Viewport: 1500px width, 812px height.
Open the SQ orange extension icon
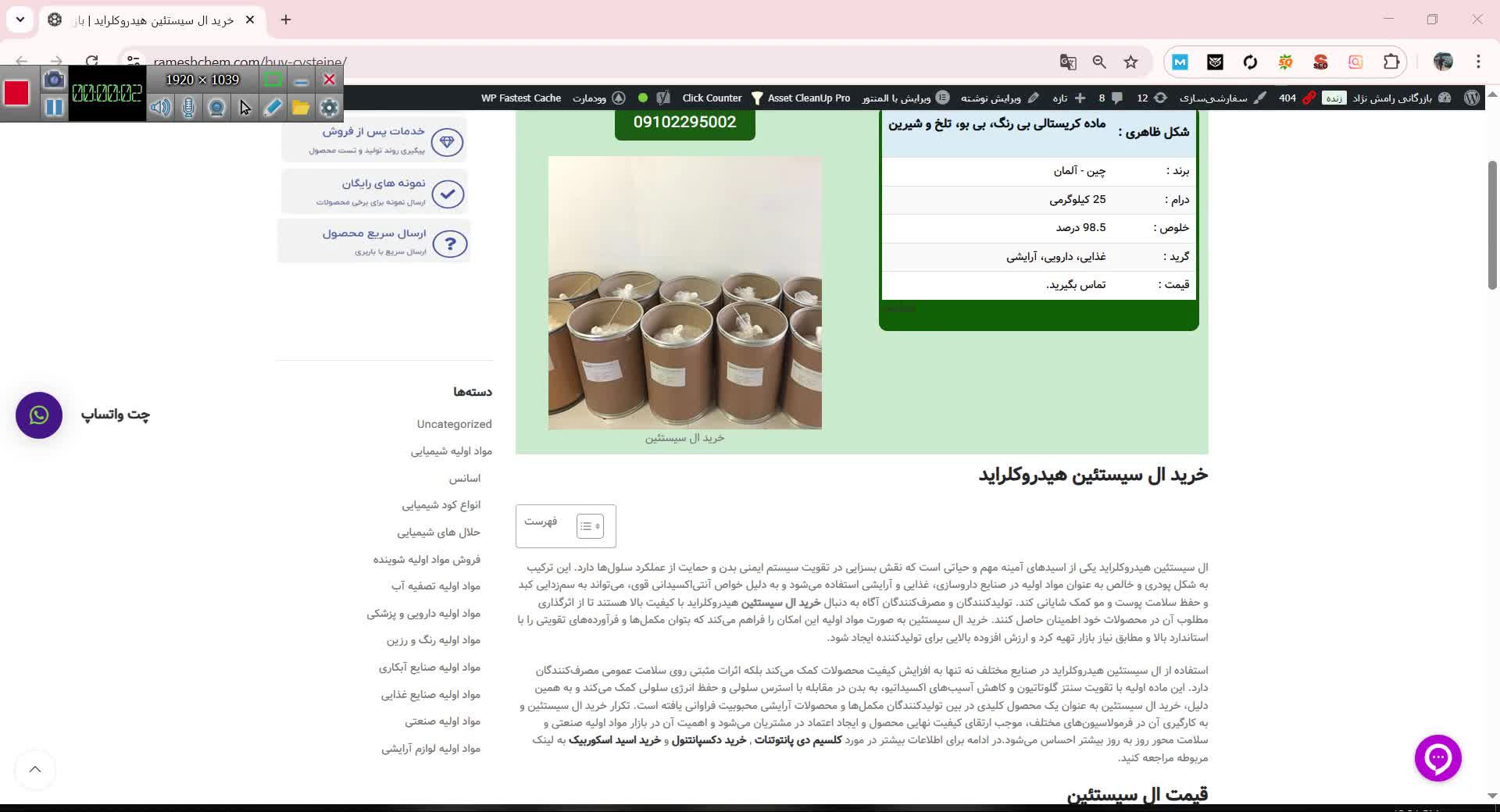1285,62
